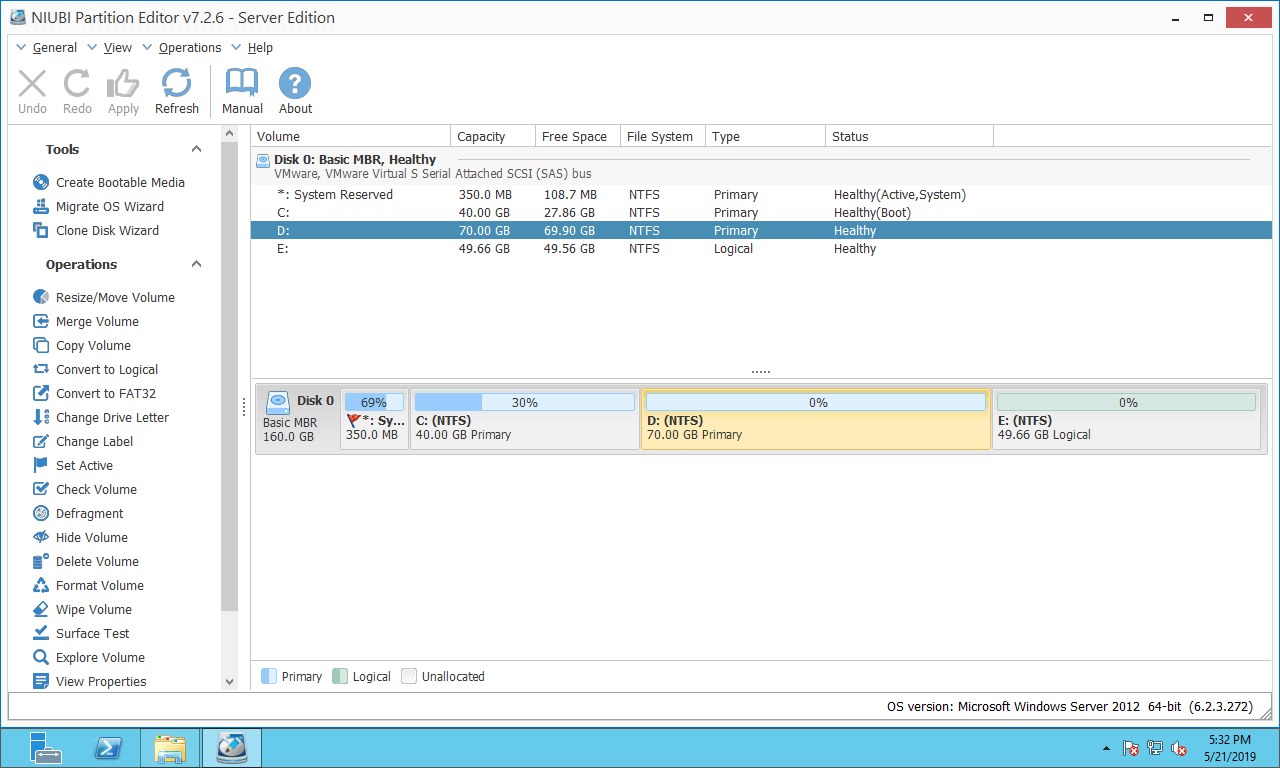
Task: Click Defragment in Operations list
Action: [x=89, y=513]
